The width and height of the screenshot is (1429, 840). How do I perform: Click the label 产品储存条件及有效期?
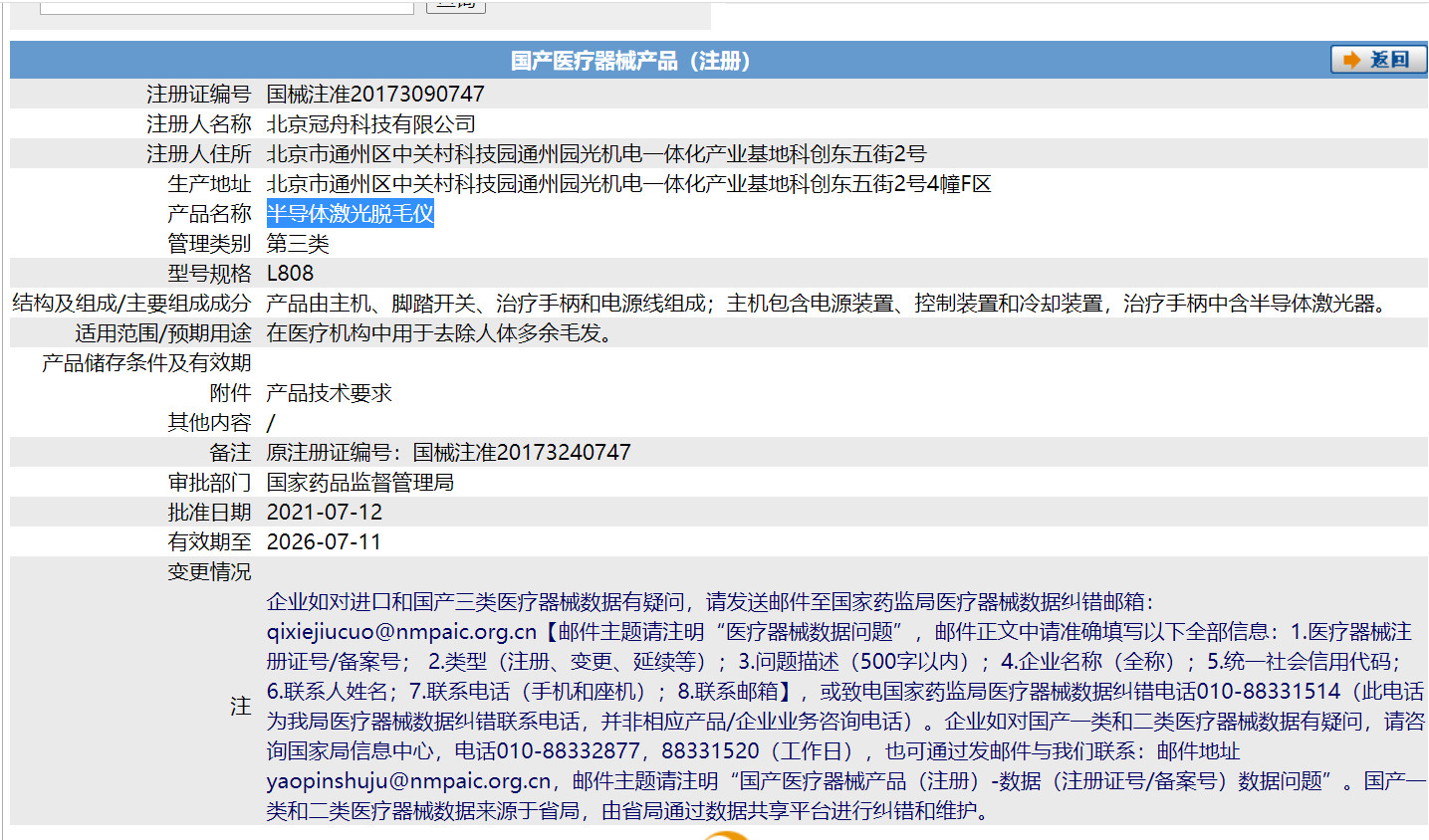coord(146,362)
